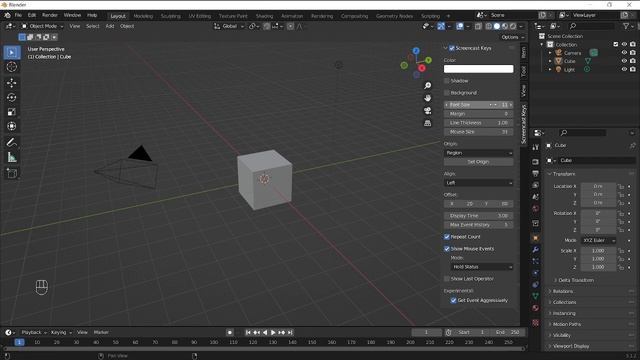
Task: Open the XYZ Euler rotation mode dropdown
Action: [x=598, y=240]
